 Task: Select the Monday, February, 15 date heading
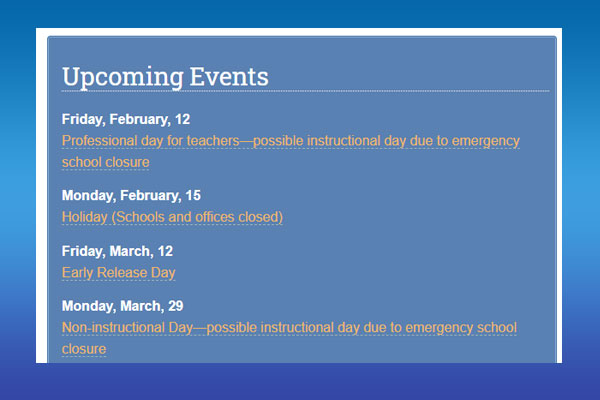pyautogui.click(x=131, y=196)
